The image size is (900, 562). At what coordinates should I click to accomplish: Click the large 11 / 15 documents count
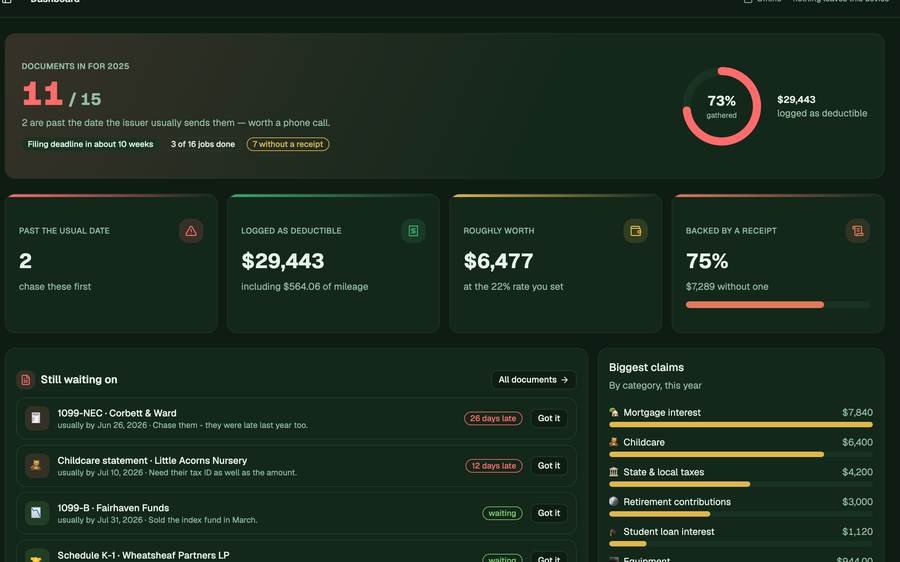point(61,95)
